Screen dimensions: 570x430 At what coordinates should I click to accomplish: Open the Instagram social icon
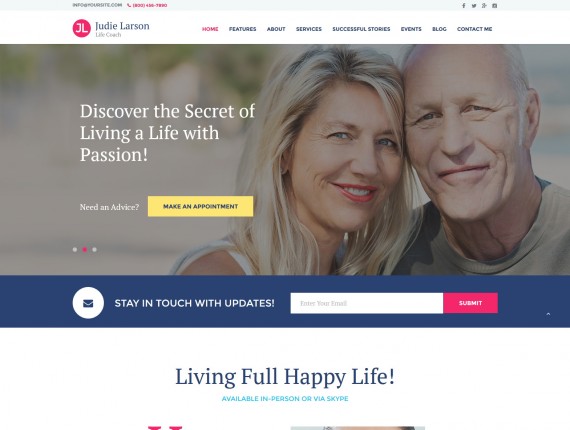[495, 5]
